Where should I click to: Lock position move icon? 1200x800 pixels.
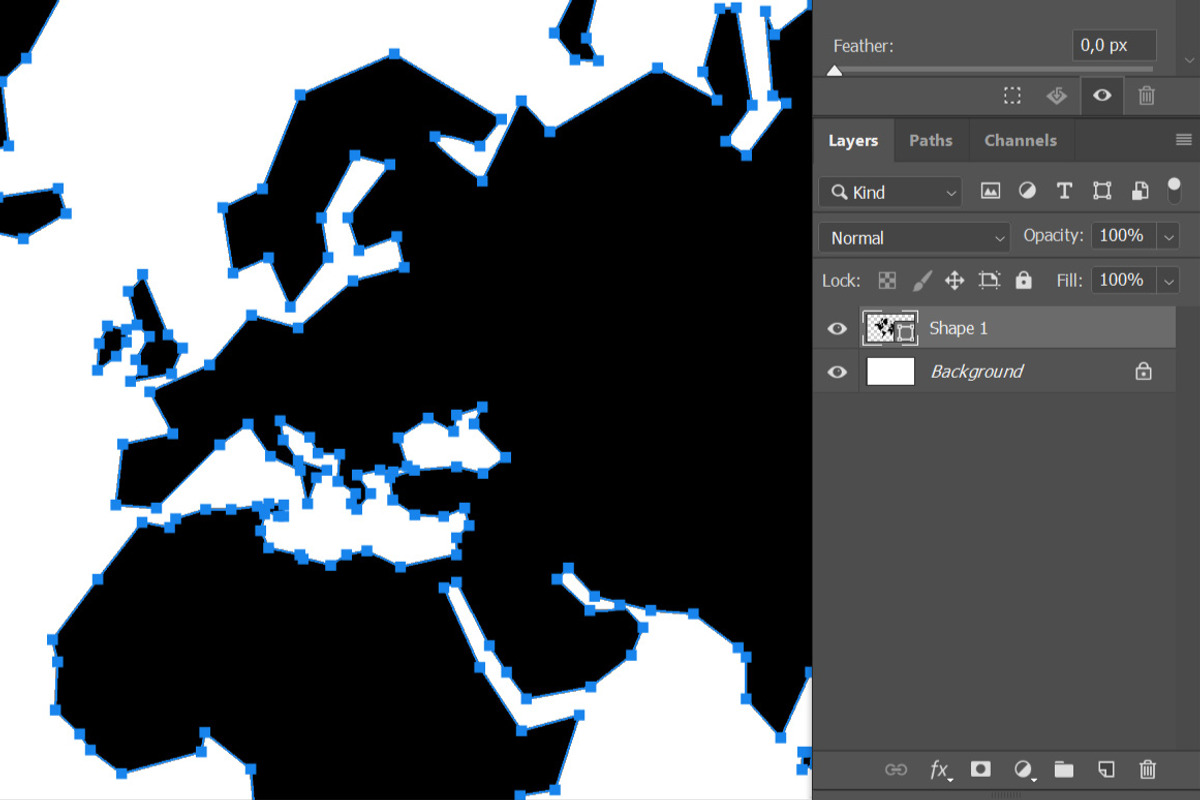click(955, 281)
